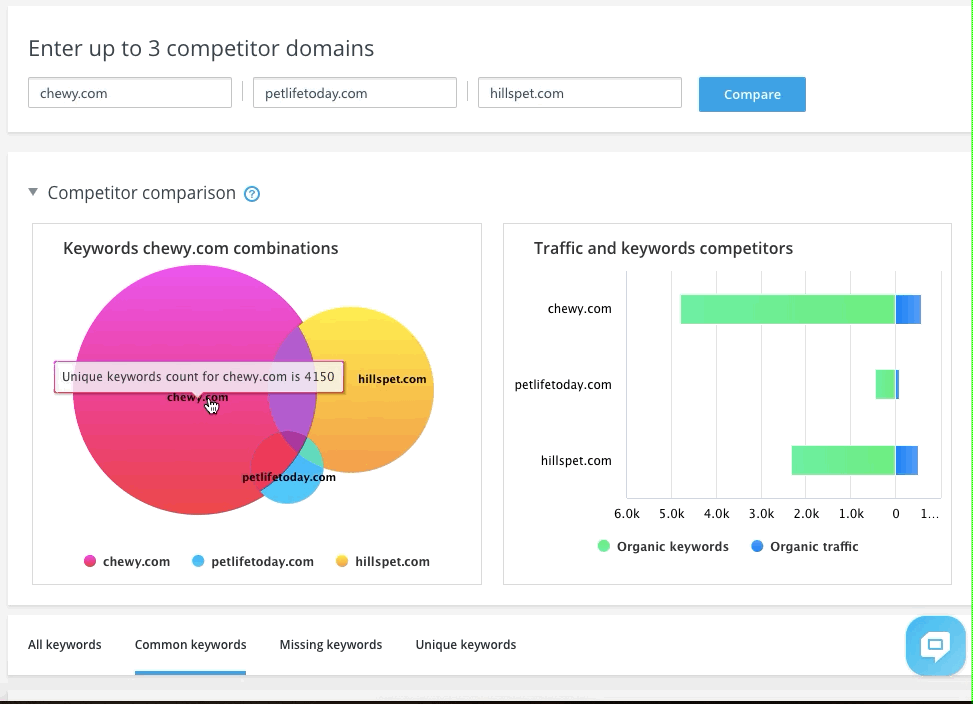Viewport: 973px width, 704px height.
Task: Click the 3.0k axis value
Action: [761, 514]
